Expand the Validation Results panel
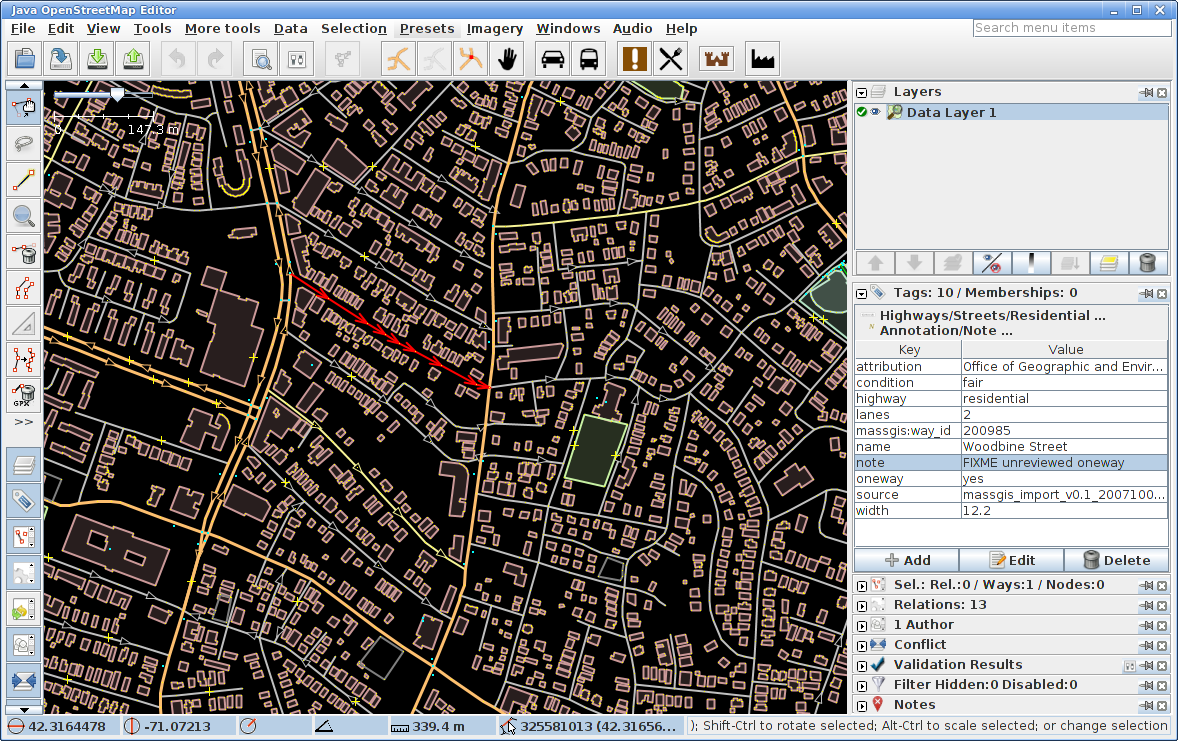The width and height of the screenshot is (1178, 741). tap(862, 665)
